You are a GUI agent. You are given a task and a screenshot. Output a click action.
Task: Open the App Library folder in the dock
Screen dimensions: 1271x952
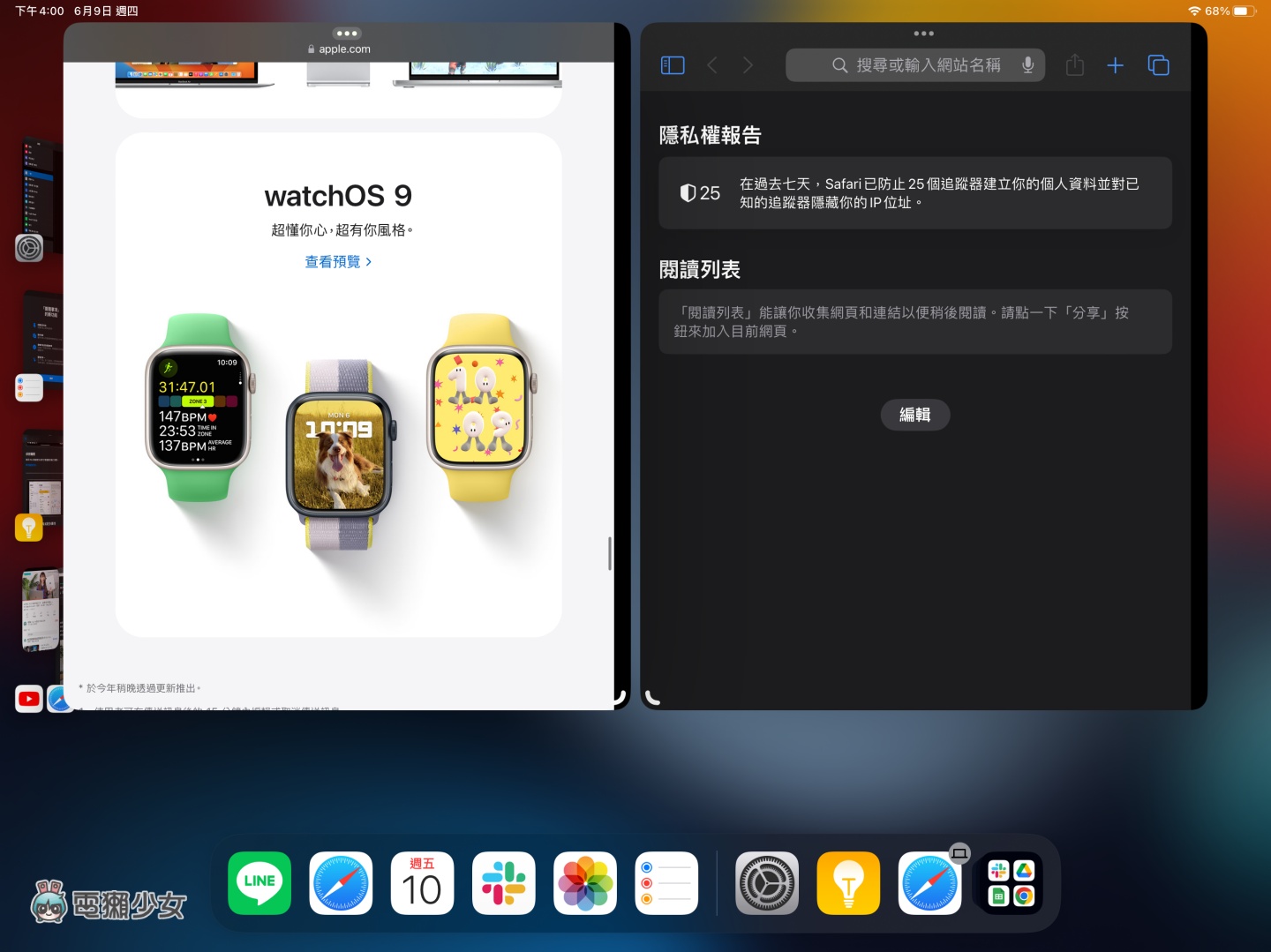[x=1011, y=883]
